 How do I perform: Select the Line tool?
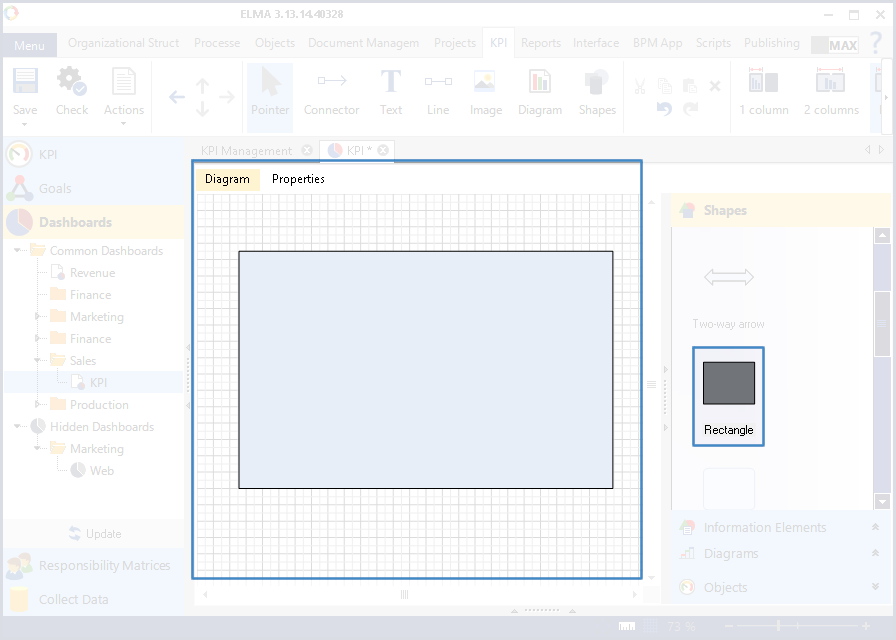[438, 91]
